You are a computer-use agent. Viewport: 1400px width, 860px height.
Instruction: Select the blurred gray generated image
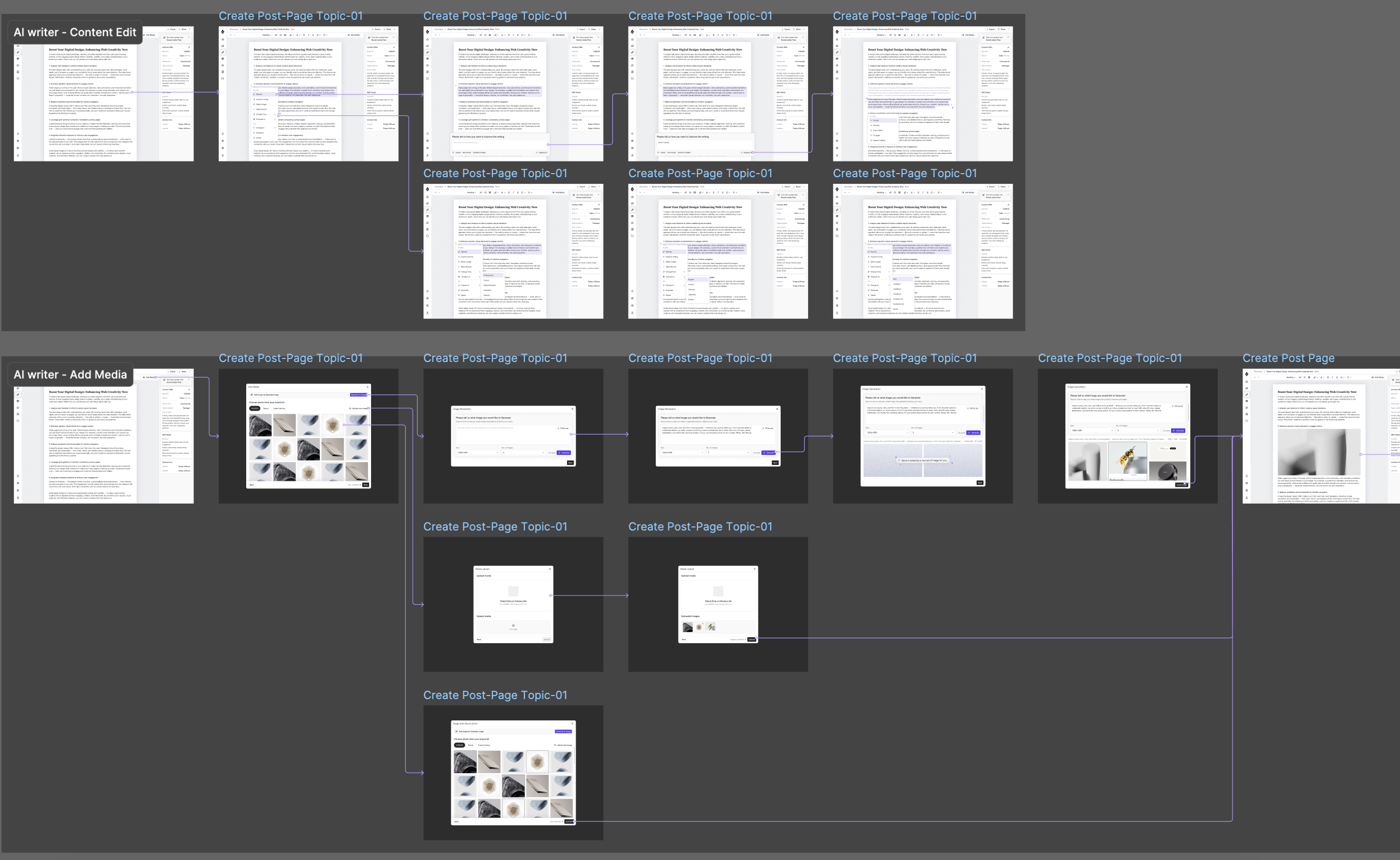pyautogui.click(x=1088, y=461)
